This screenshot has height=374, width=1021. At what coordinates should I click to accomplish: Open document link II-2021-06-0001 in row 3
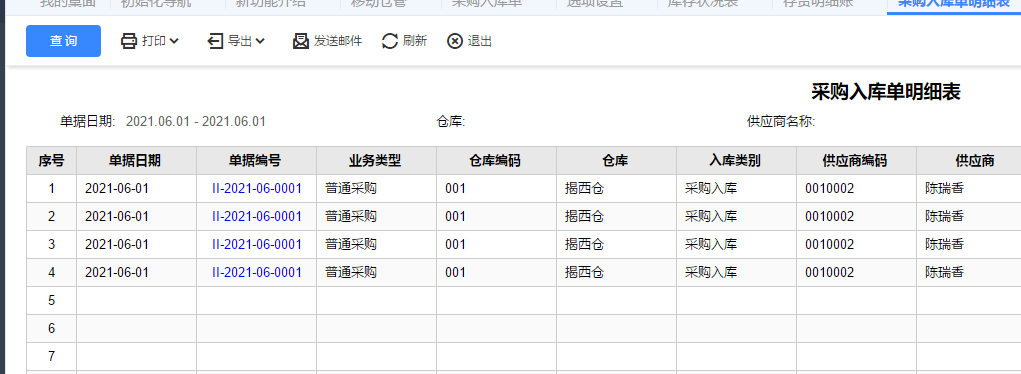tap(257, 245)
